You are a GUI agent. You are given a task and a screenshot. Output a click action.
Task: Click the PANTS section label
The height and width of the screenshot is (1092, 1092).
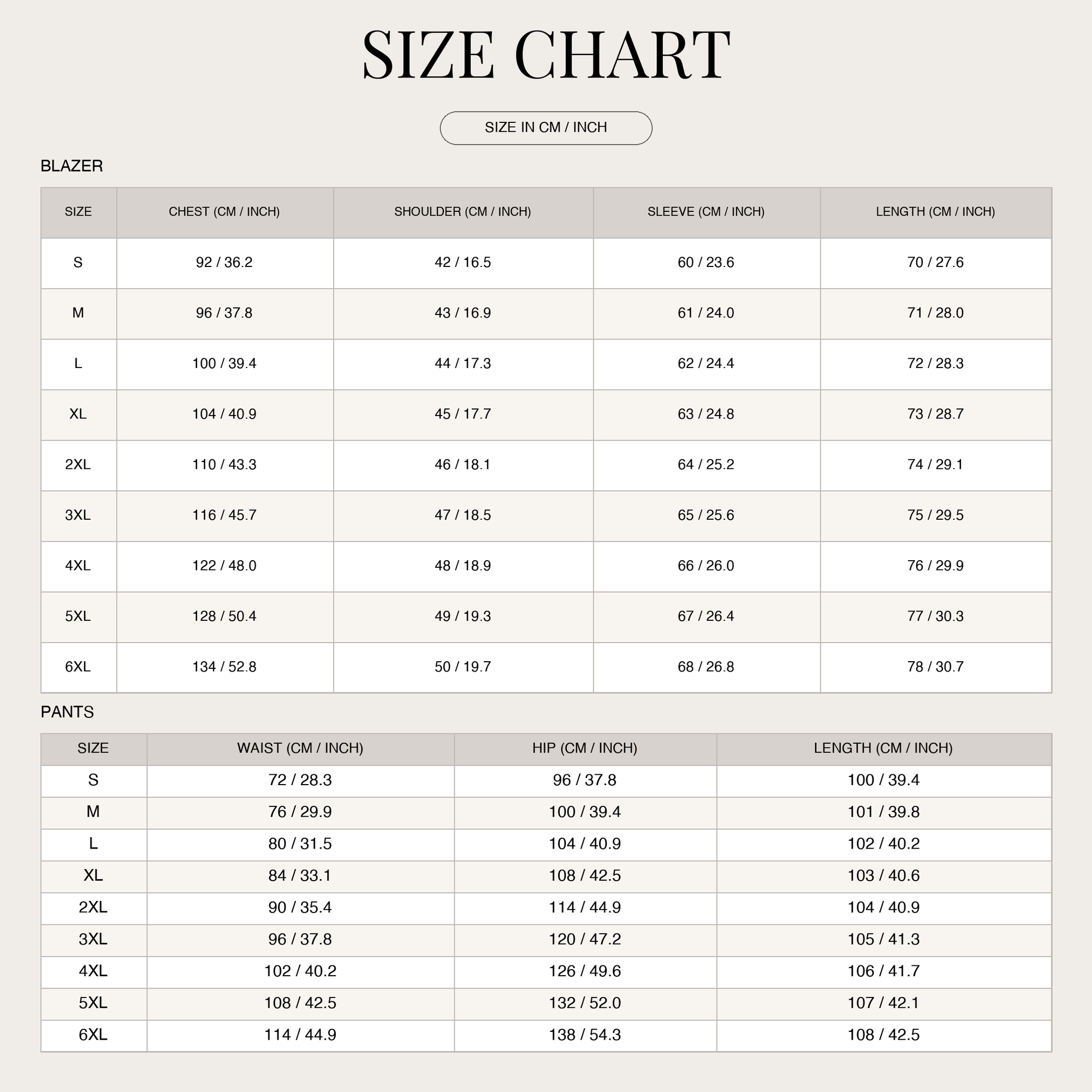click(x=67, y=711)
